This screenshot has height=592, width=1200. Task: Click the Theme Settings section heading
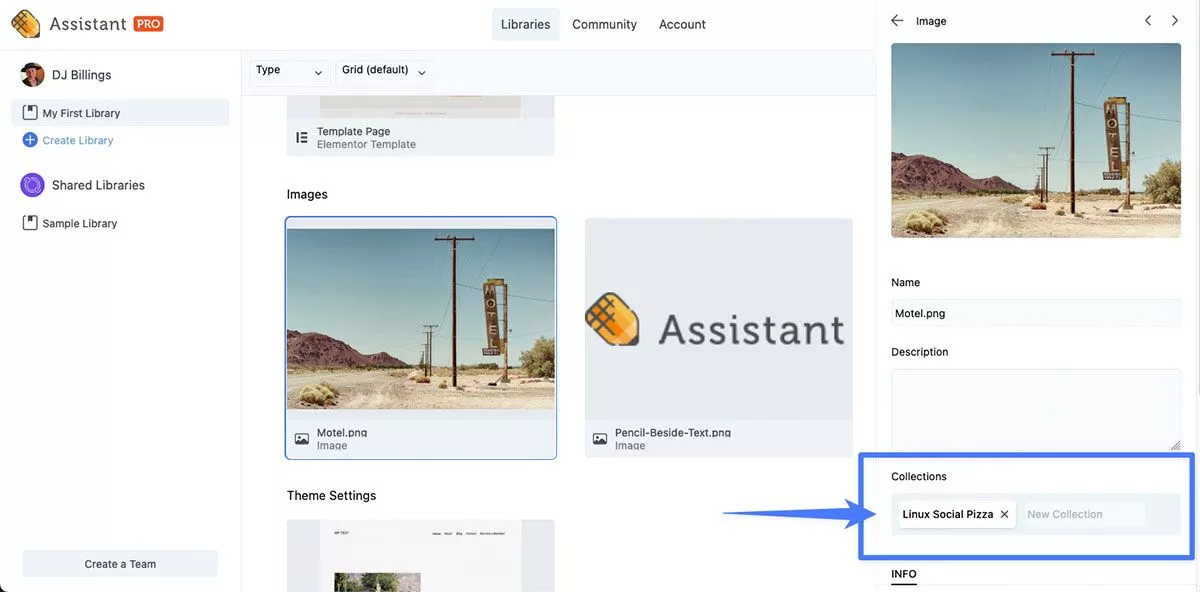[x=331, y=496]
